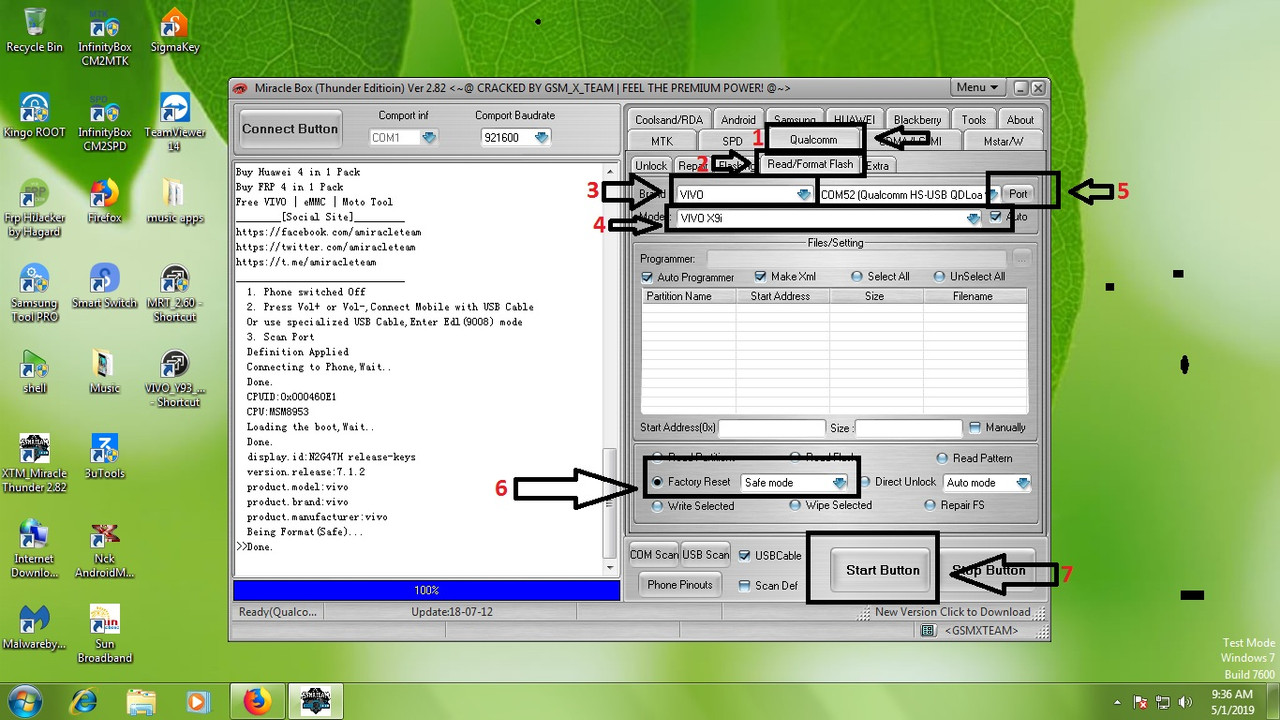Open InfinityBox CM2SPD desktop shortcut
Viewport: 1280px width, 720px height.
[105, 122]
